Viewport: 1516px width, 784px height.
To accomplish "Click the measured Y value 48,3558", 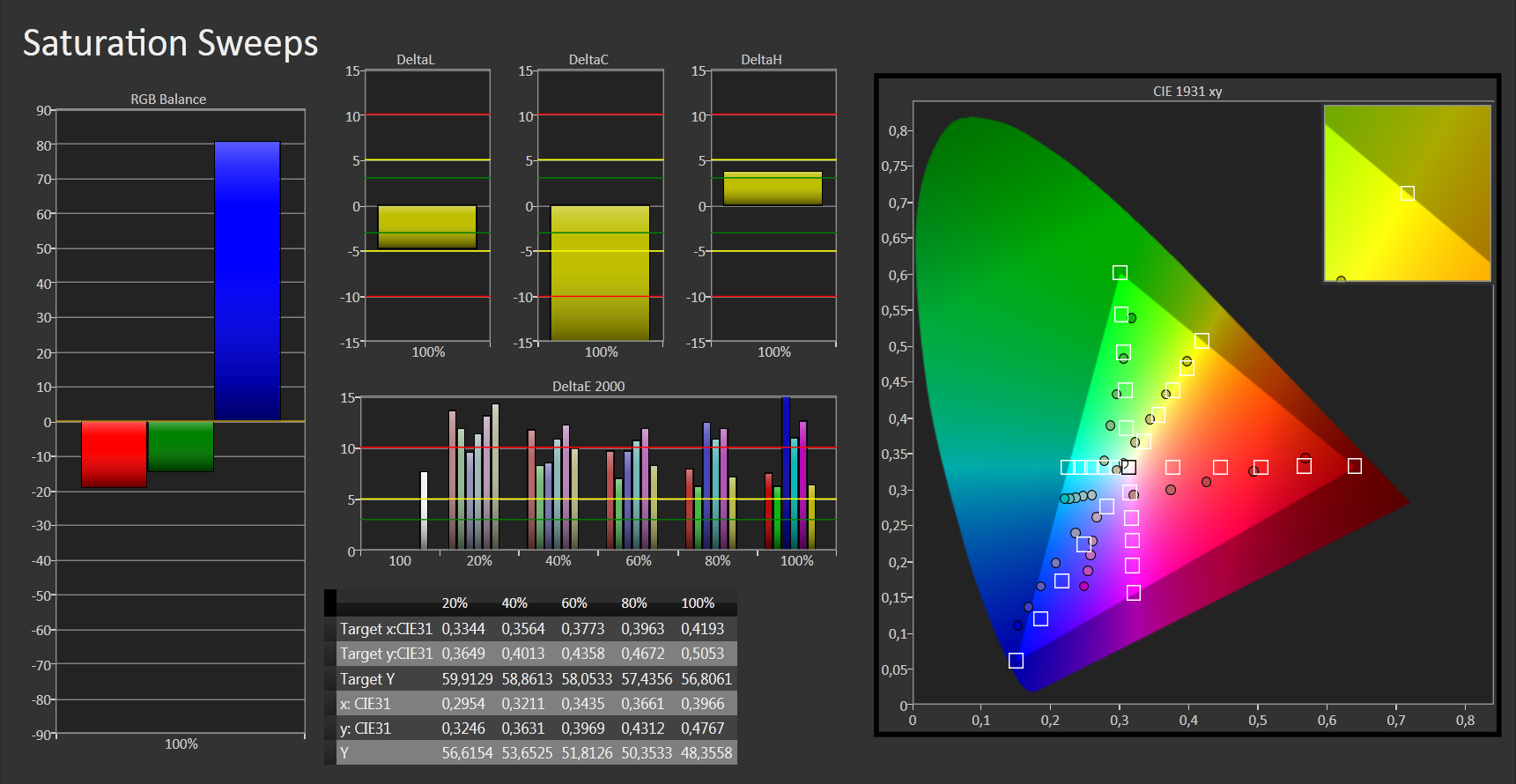I will coord(706,753).
